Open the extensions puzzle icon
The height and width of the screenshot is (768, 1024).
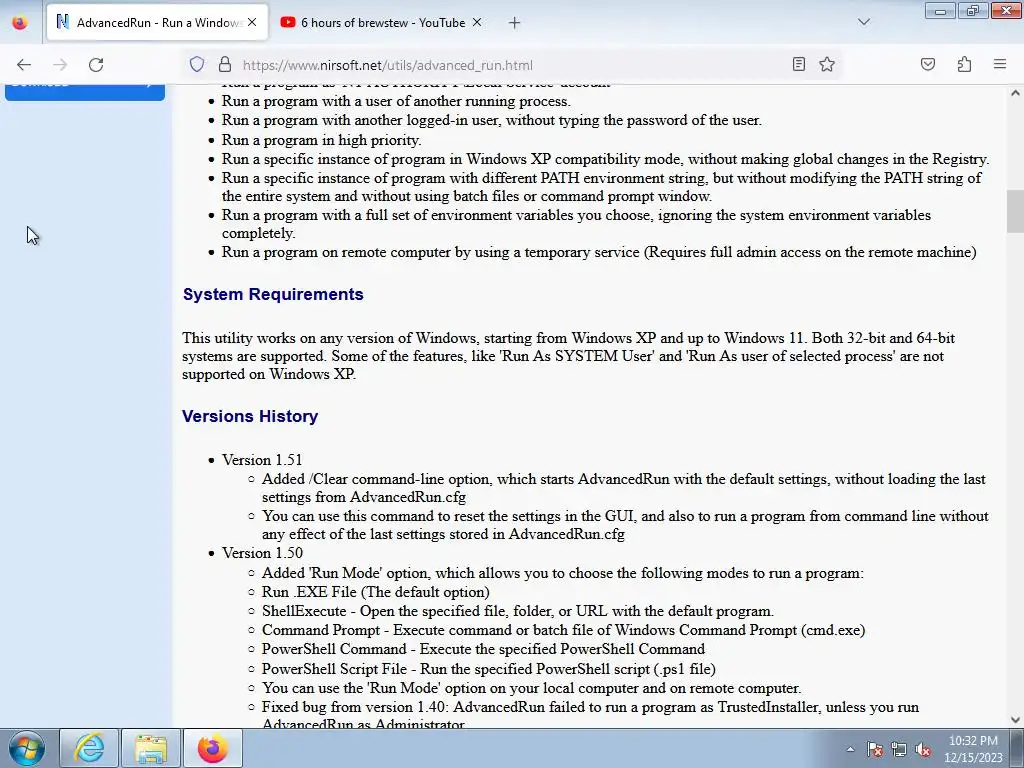point(964,64)
